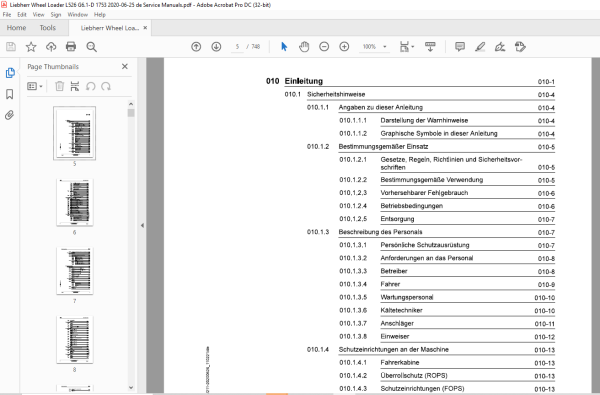The image size is (600, 395).
Task: Add a comment with speech bubble icon
Action: click(x=460, y=47)
